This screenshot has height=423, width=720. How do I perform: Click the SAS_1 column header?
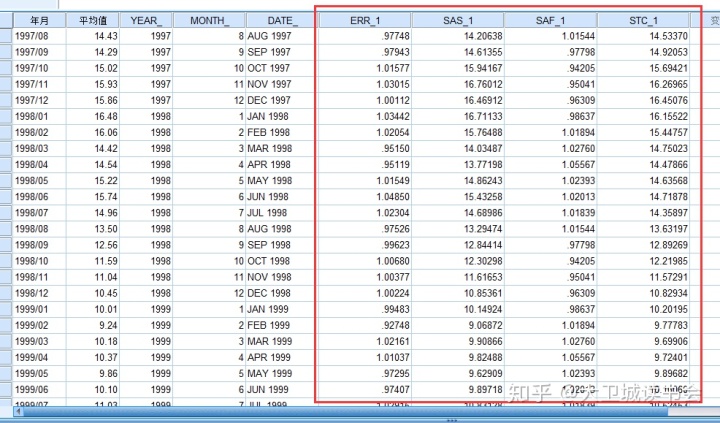click(x=458, y=21)
